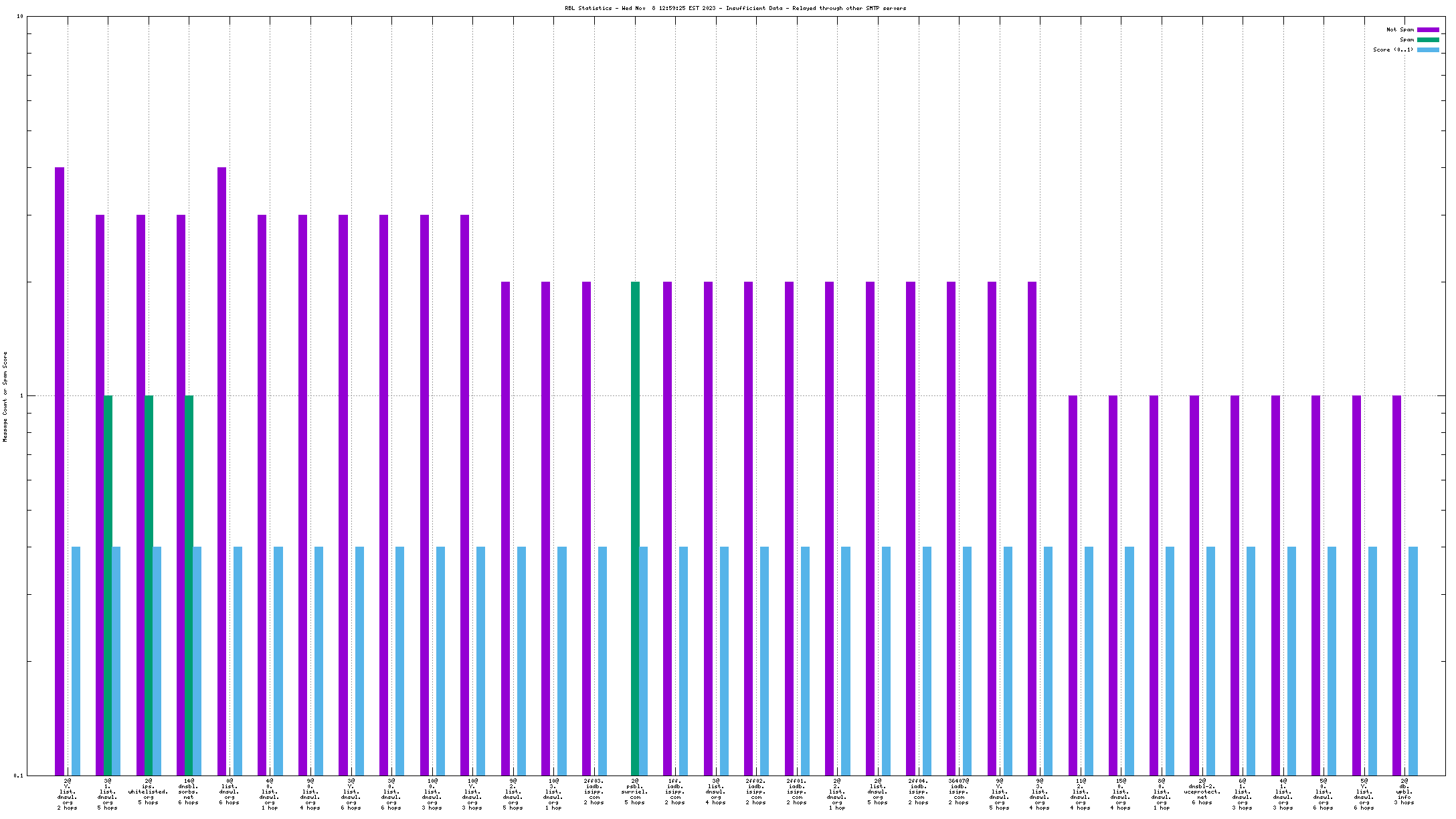The height and width of the screenshot is (819, 1456).
Task: Click the Message Count or Spam Score axis label
Action: pos(5,396)
